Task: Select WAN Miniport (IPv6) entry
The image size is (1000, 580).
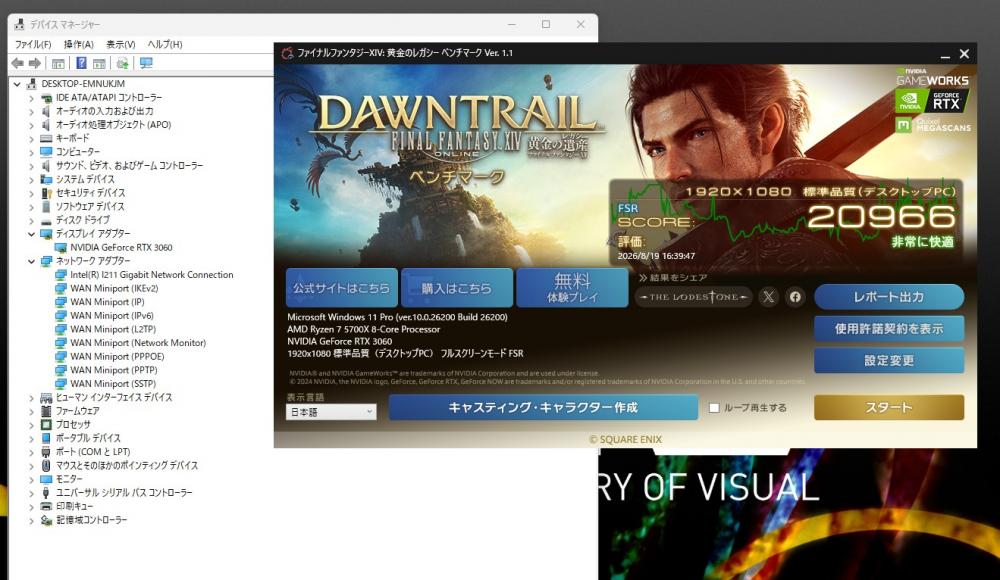Action: click(x=112, y=316)
